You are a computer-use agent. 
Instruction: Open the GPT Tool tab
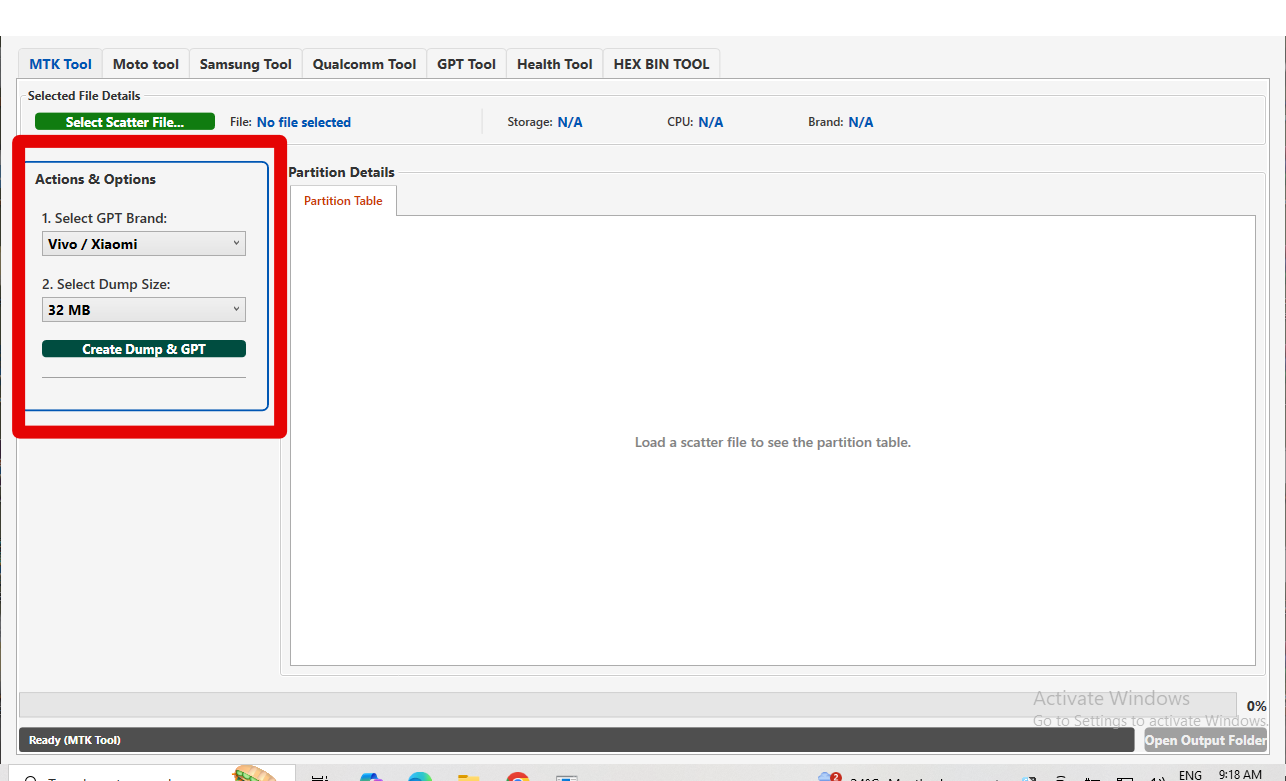pos(466,64)
